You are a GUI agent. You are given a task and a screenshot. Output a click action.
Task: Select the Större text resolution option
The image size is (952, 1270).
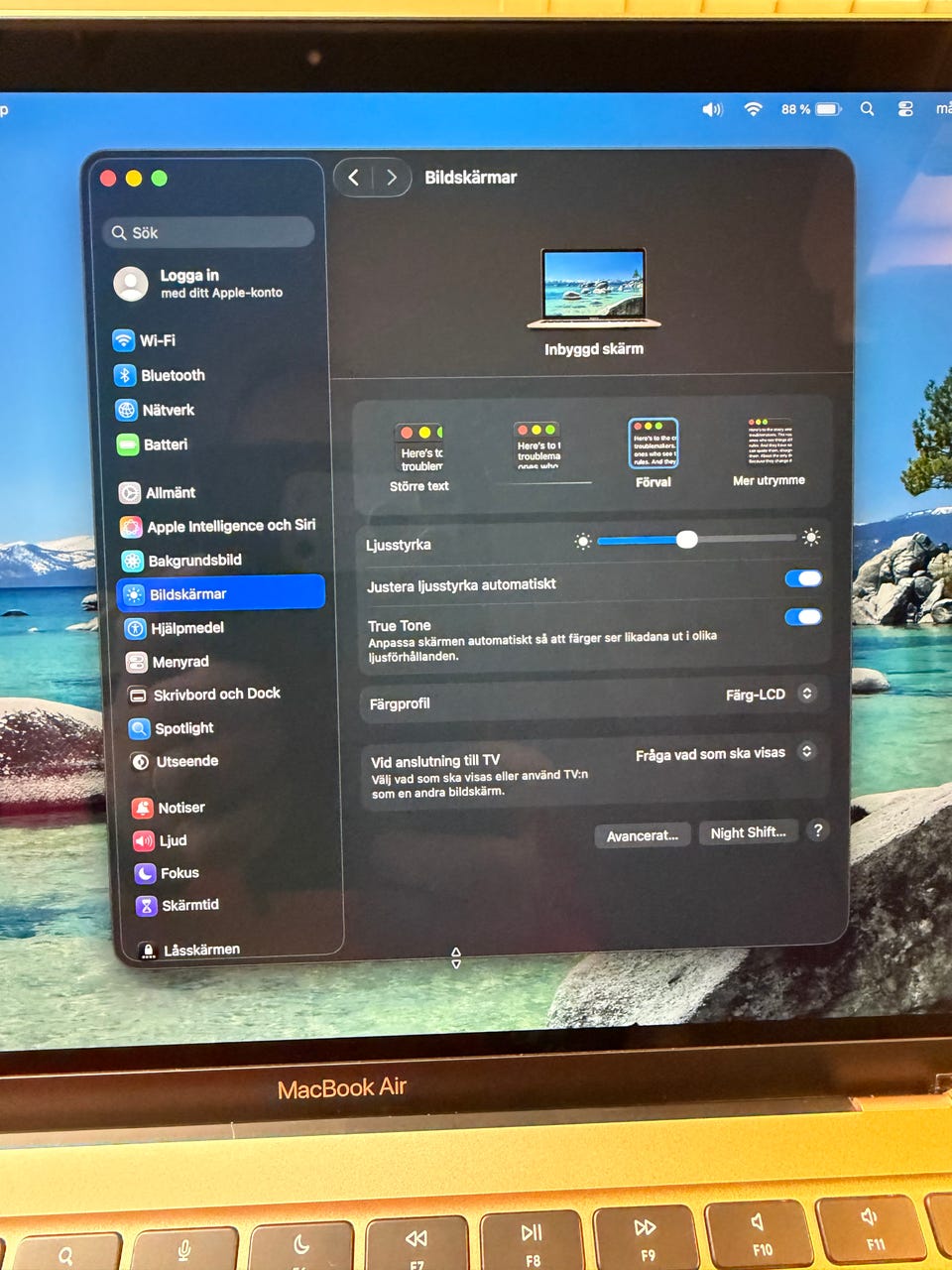419,457
